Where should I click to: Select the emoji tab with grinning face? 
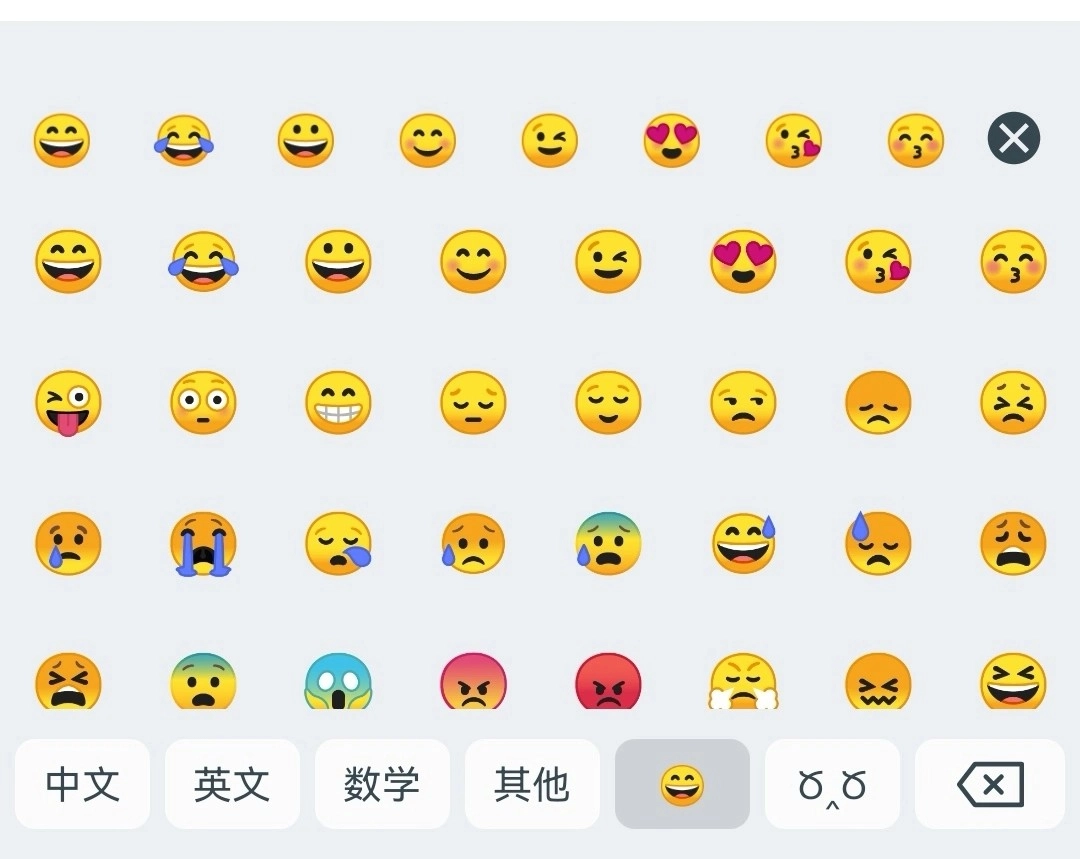pyautogui.click(x=682, y=784)
